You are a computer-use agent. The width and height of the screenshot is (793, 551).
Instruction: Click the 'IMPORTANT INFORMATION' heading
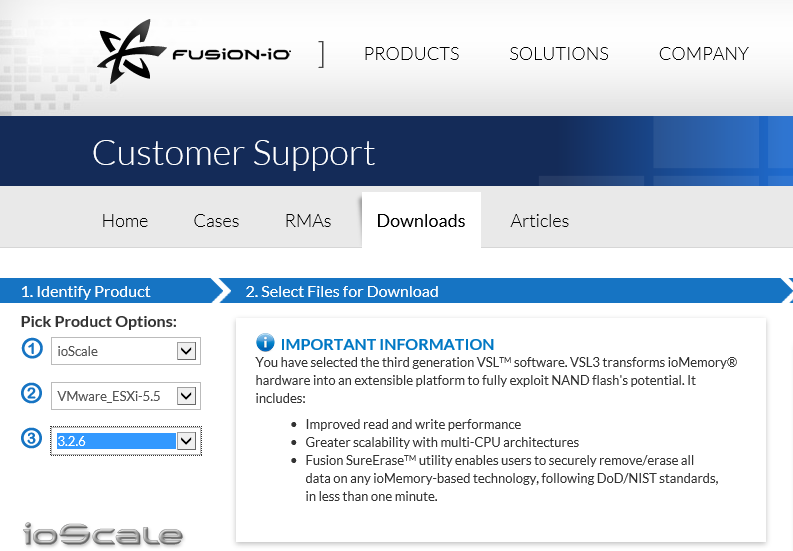pos(387,344)
